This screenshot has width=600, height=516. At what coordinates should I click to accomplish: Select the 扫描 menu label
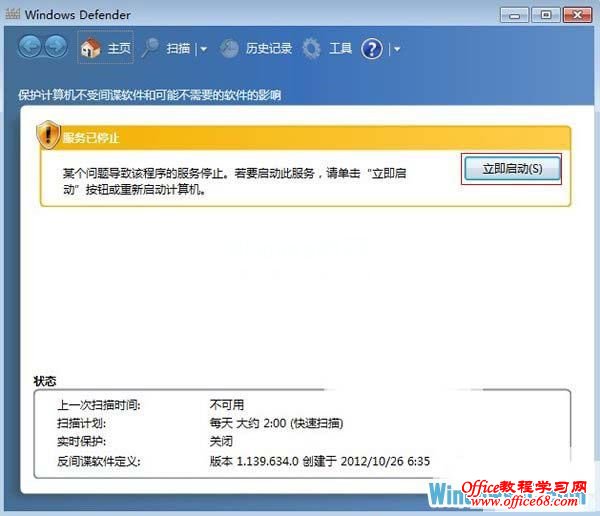(x=178, y=49)
